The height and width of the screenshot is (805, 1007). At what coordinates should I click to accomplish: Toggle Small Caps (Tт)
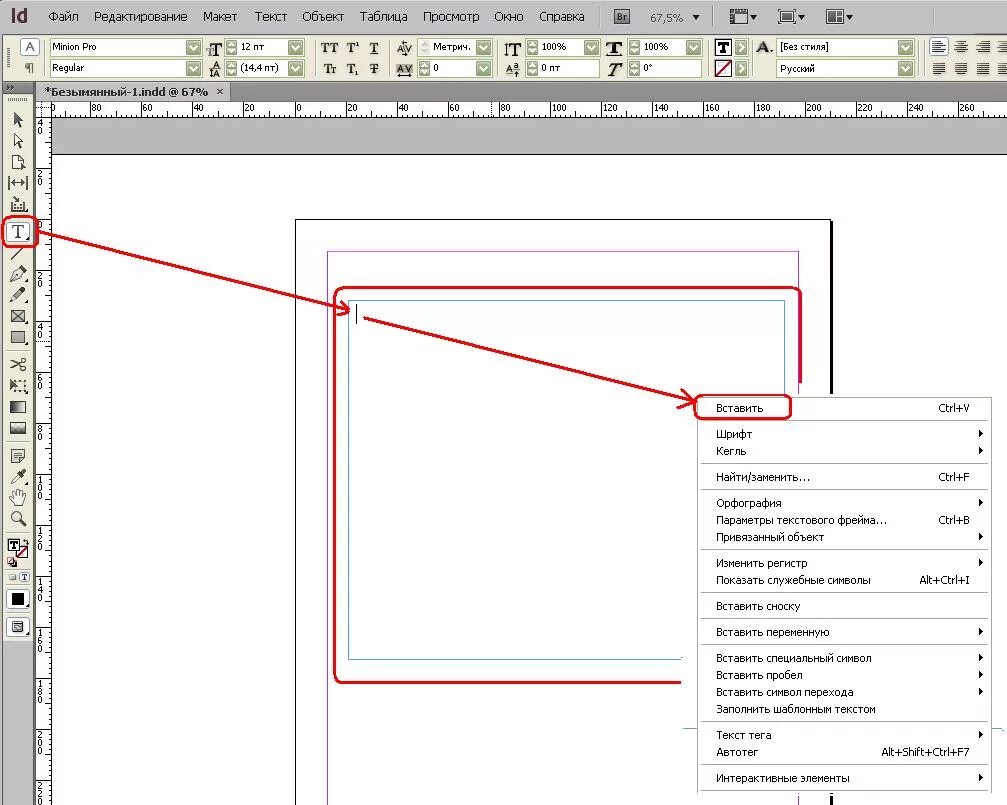(x=329, y=68)
